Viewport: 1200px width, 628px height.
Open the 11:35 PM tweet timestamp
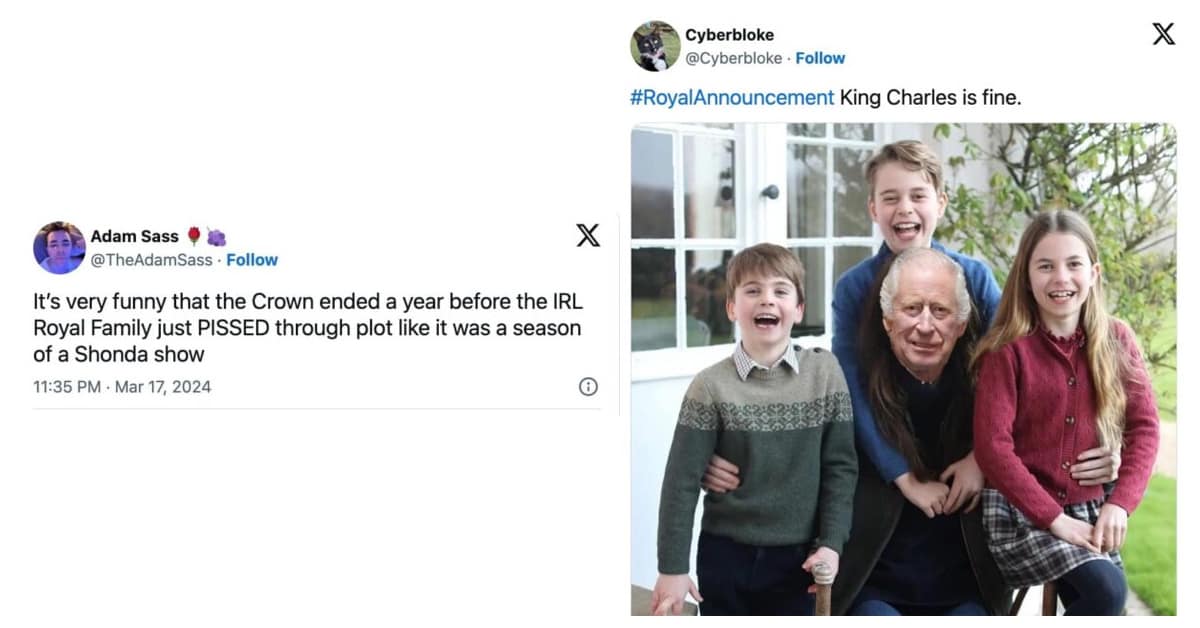tap(67, 387)
